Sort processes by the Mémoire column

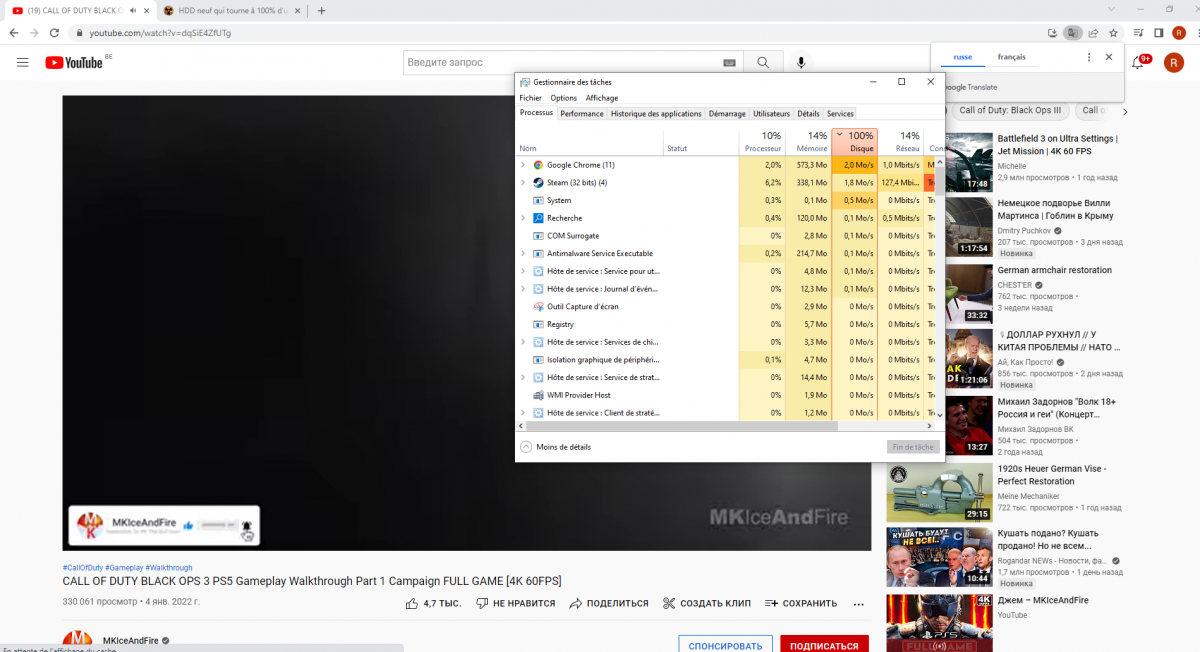click(x=808, y=141)
